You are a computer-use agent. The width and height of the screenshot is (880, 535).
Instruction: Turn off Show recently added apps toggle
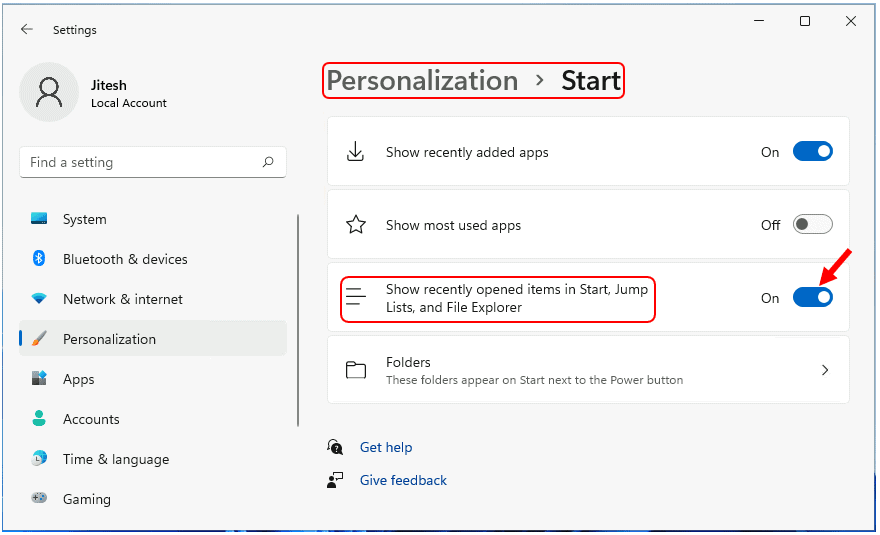812,152
